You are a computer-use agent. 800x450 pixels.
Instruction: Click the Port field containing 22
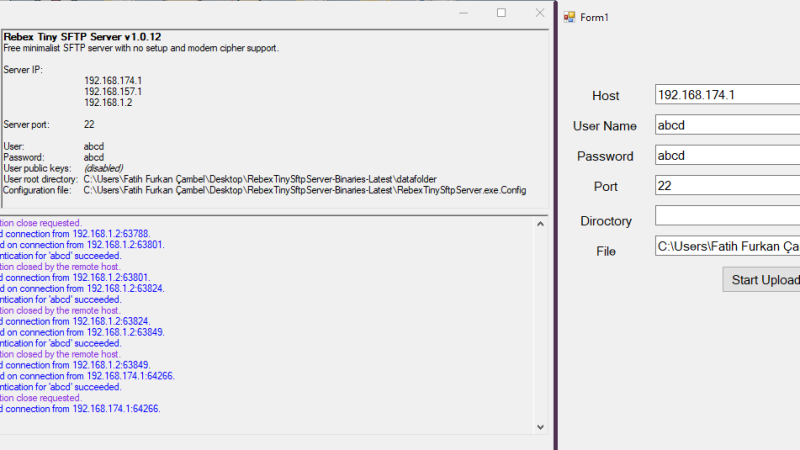click(x=728, y=185)
